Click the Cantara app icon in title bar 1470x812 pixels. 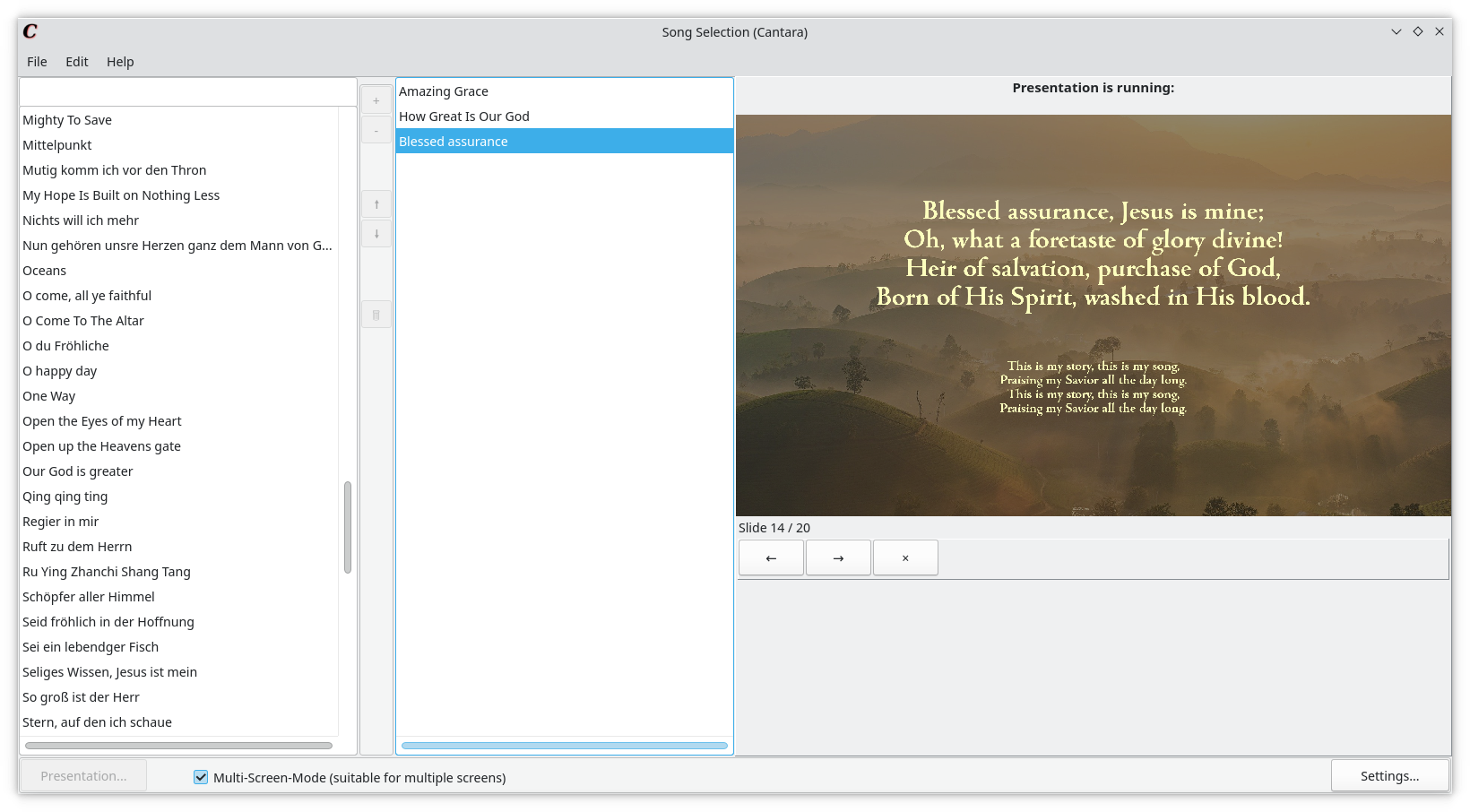[x=30, y=31]
